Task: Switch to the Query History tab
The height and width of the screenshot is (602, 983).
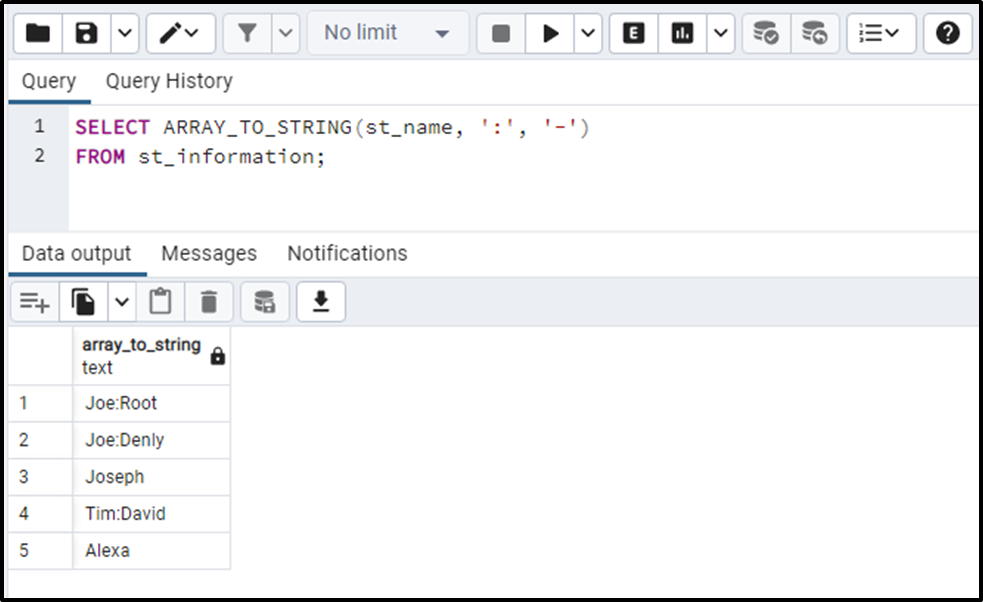Action: (169, 81)
